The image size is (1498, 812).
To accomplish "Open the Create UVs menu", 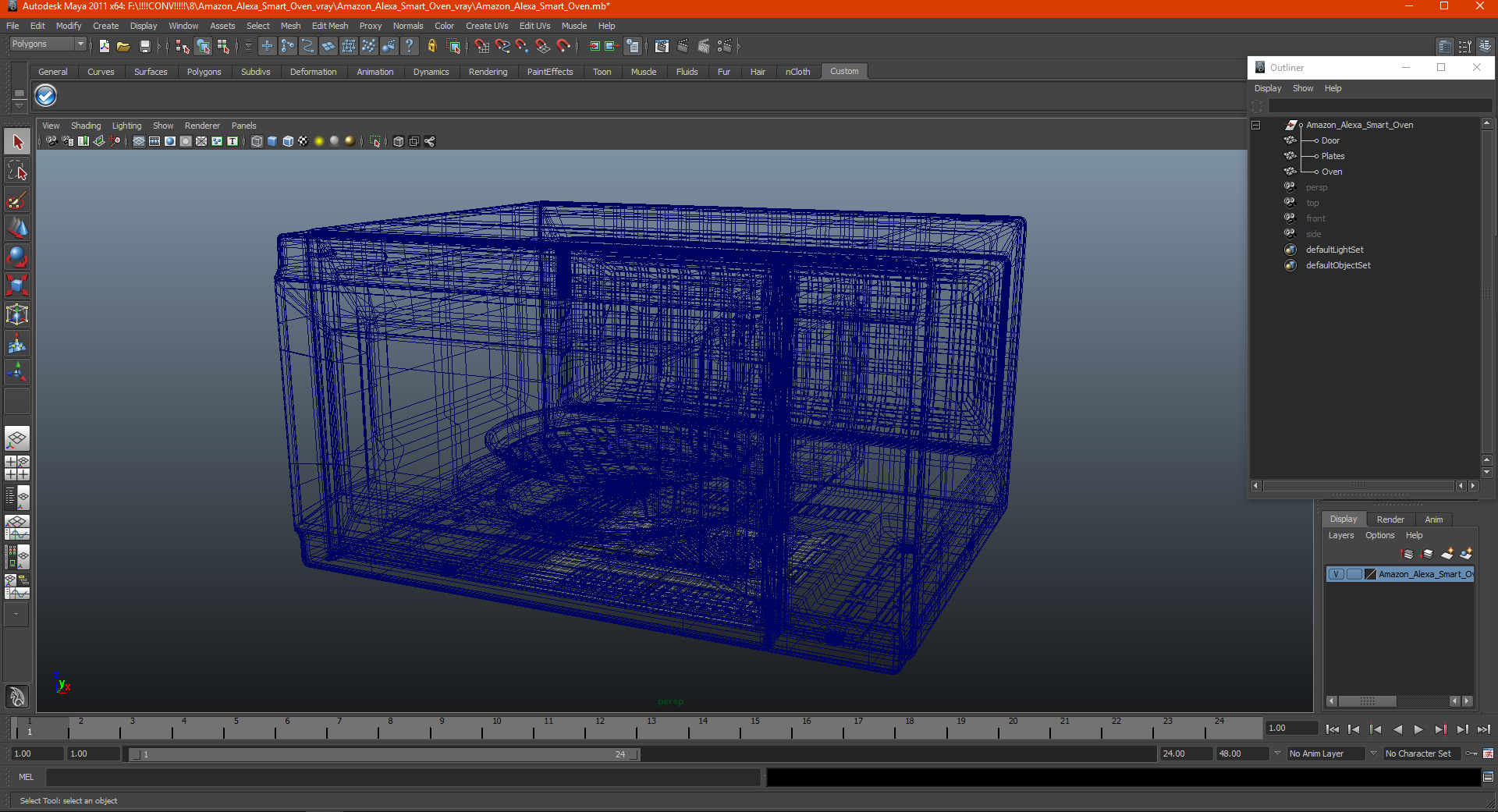I will (487, 26).
